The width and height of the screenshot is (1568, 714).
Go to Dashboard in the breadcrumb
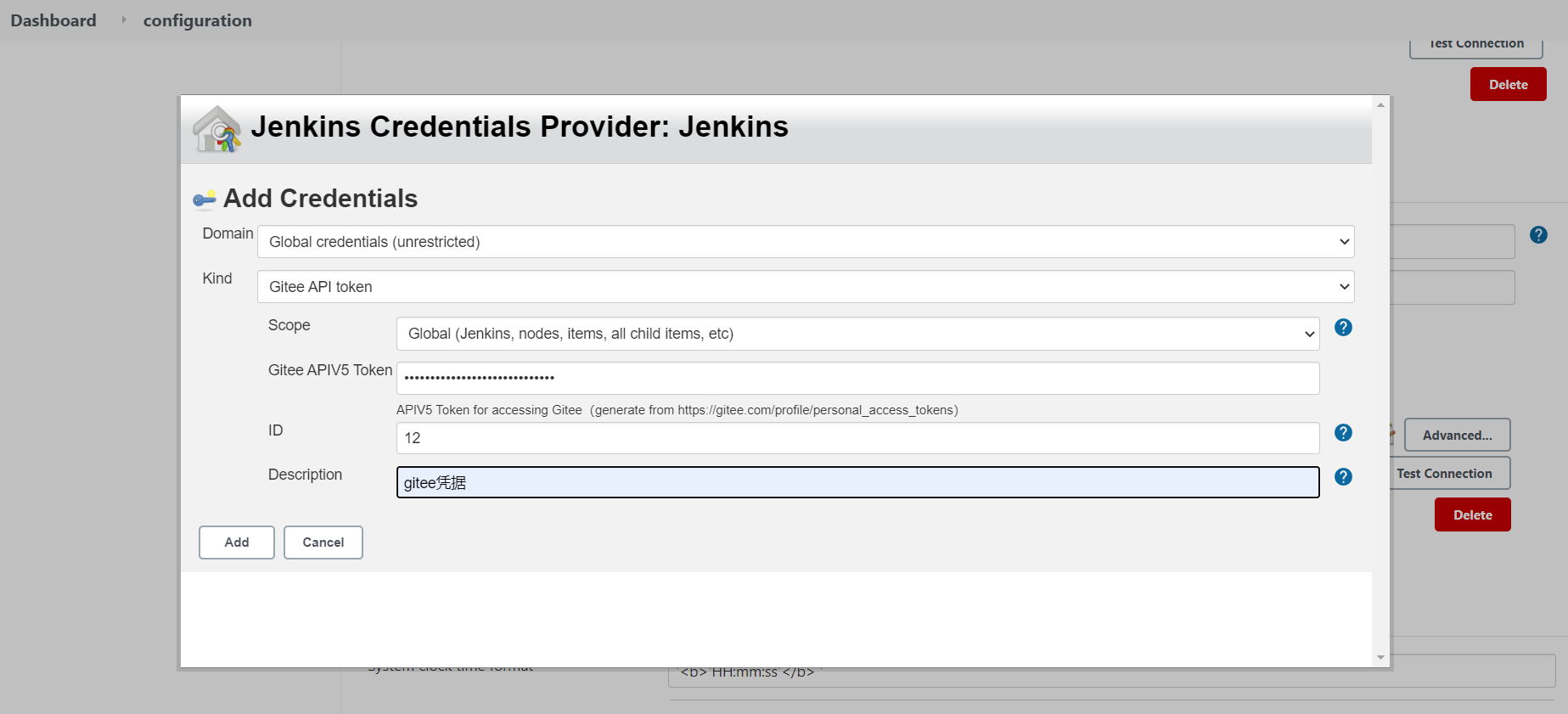53,20
